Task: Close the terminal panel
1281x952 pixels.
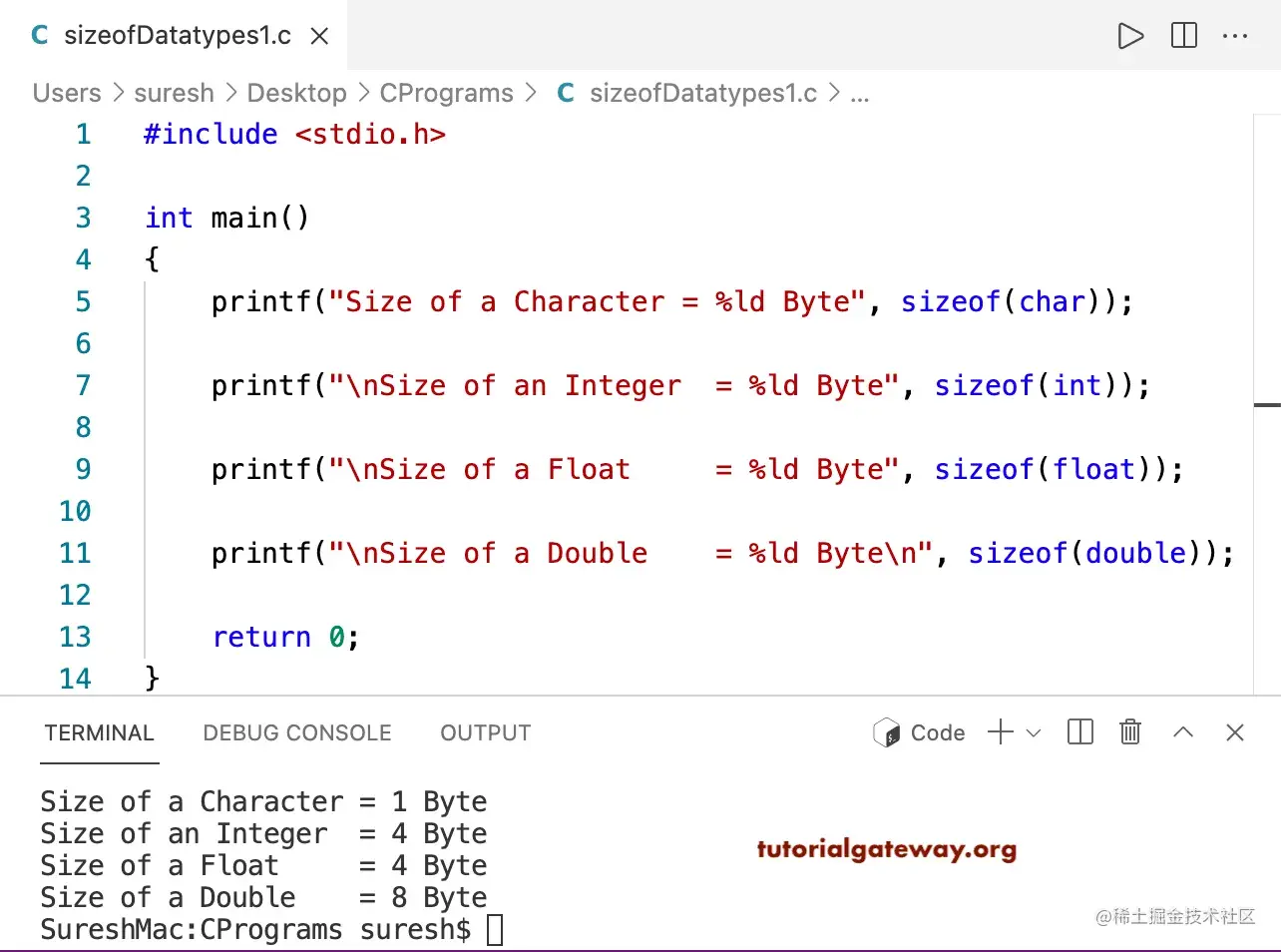Action: point(1235,732)
